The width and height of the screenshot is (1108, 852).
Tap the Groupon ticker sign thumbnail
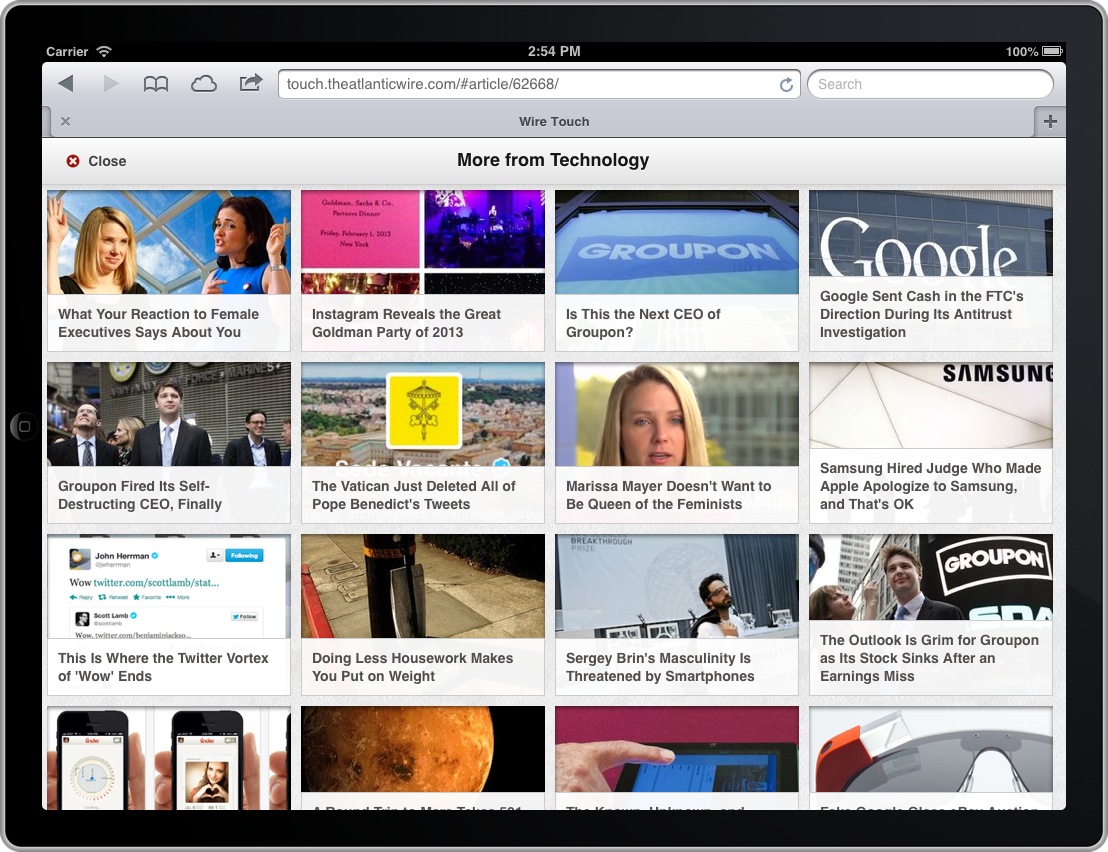(x=931, y=578)
